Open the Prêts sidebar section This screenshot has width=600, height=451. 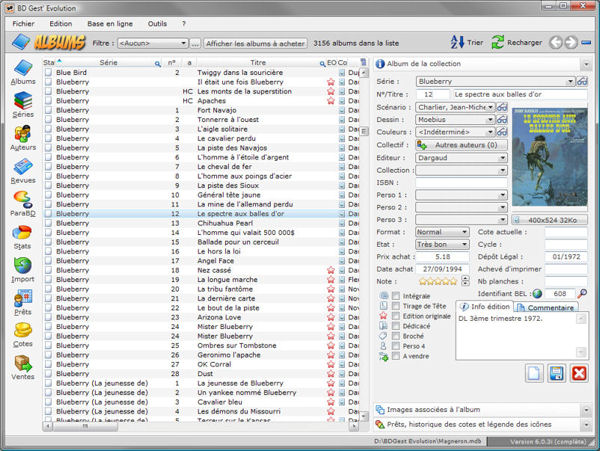23,302
